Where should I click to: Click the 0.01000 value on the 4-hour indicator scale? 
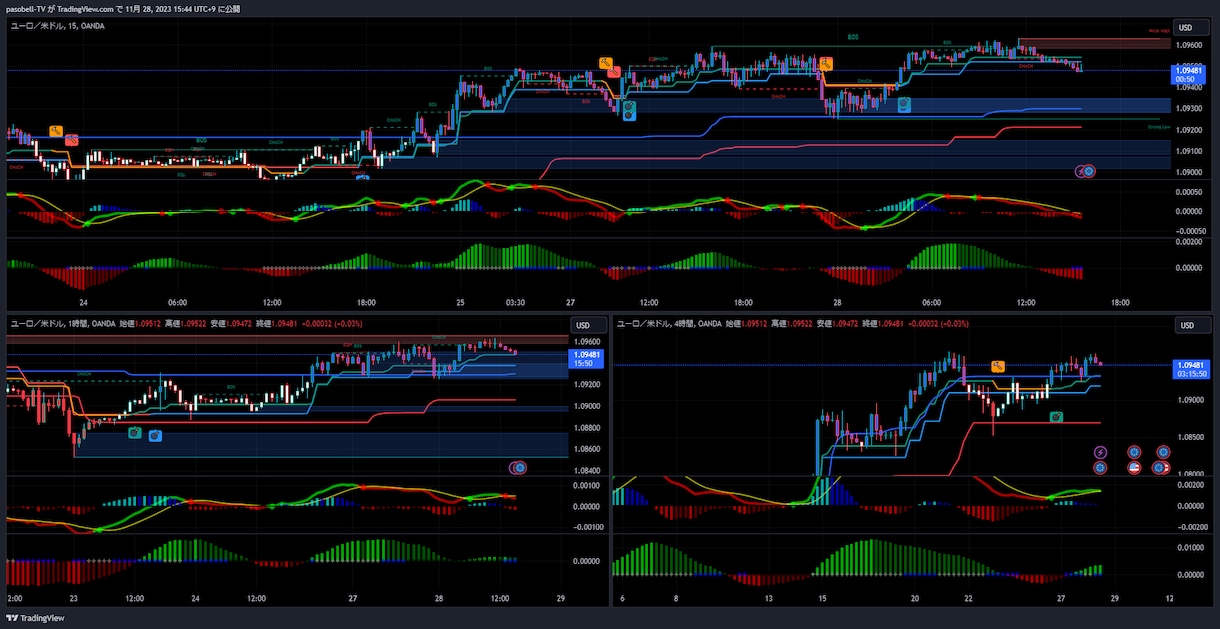(1190, 548)
